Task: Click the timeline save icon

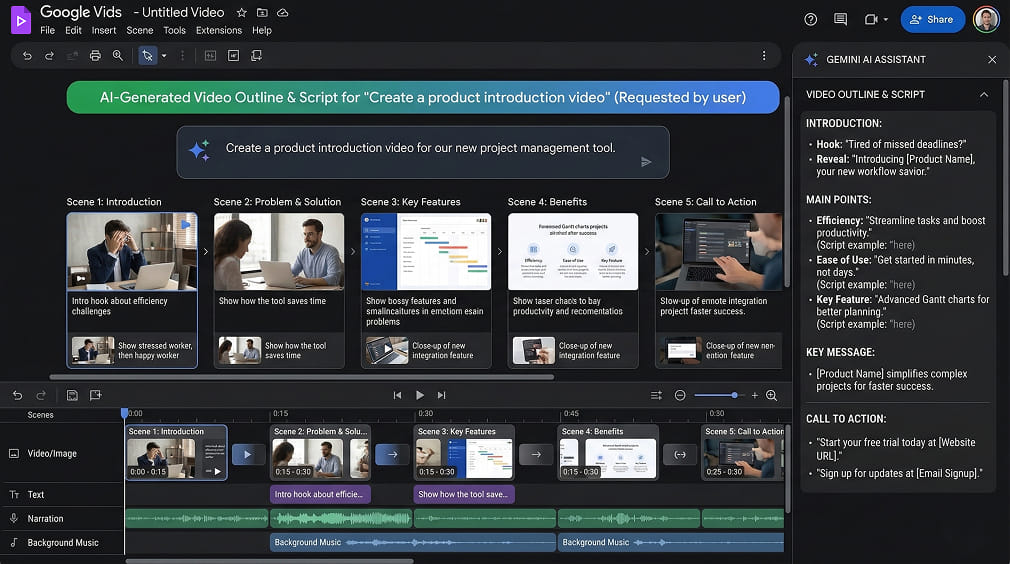Action: 73,395
